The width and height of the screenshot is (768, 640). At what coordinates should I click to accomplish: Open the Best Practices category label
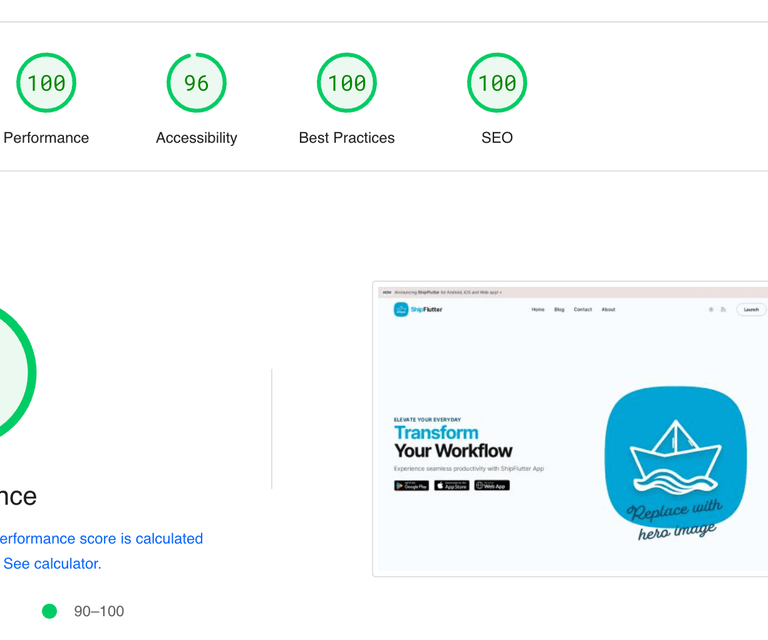347,138
